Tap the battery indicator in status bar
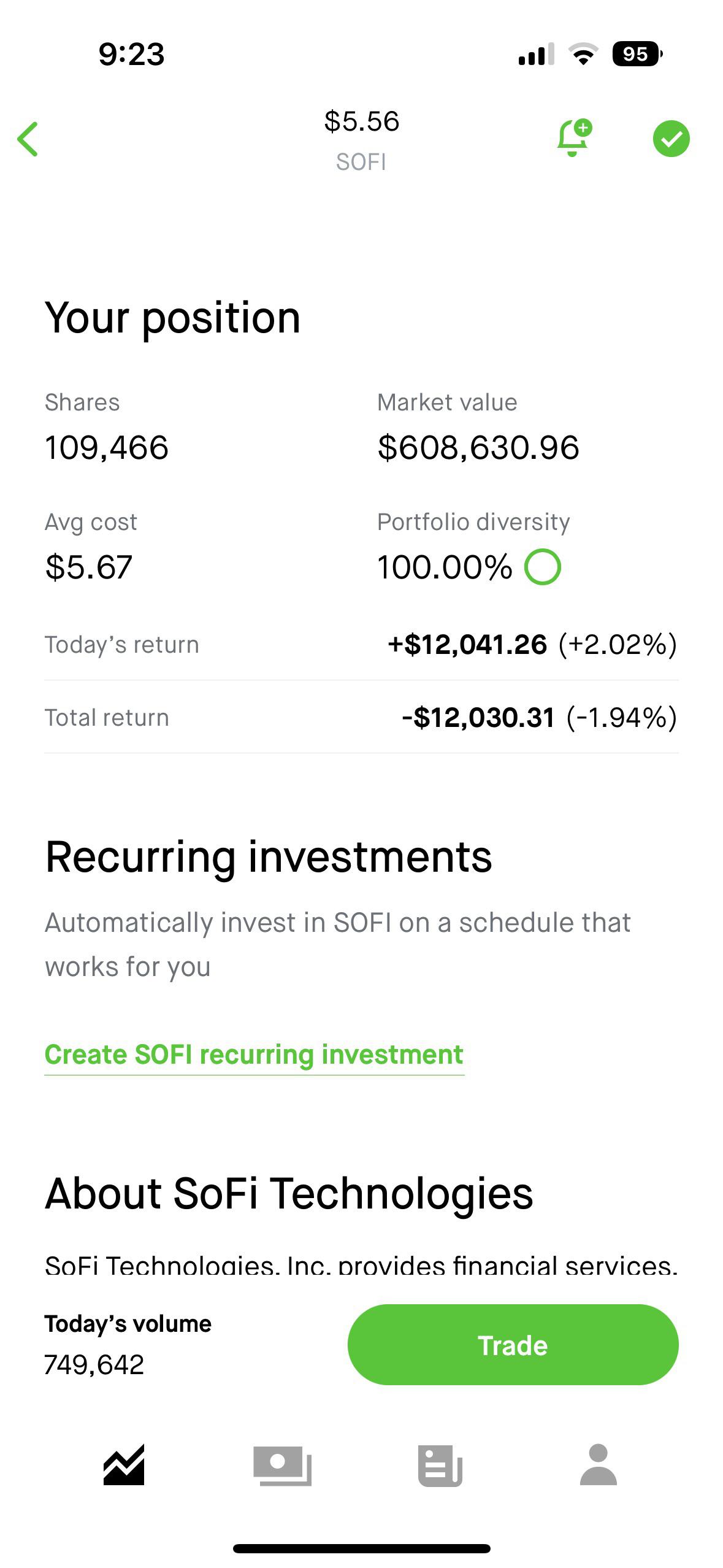This screenshot has height=1568, width=723. click(637, 54)
